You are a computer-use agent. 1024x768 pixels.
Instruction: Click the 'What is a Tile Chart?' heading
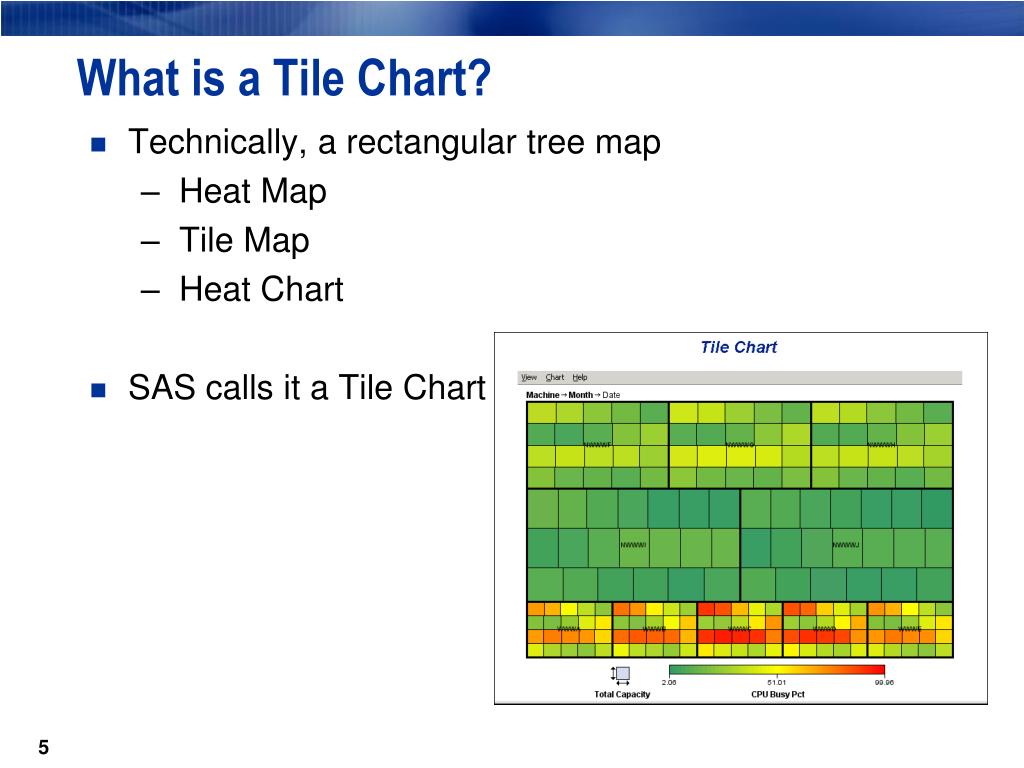click(x=283, y=78)
